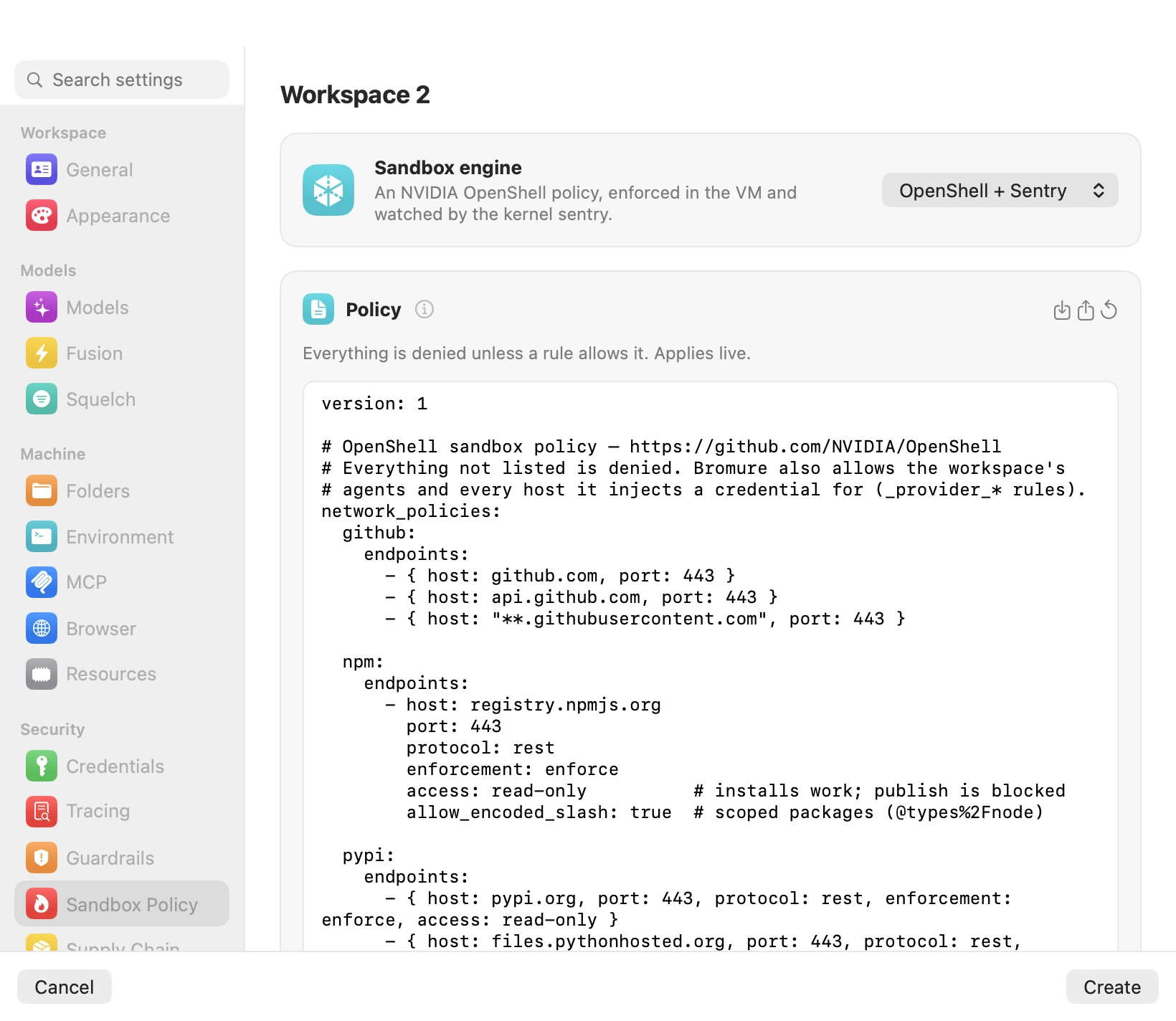Show Policy info tooltip icon
This screenshot has height=1021, width=1176.
point(425,309)
